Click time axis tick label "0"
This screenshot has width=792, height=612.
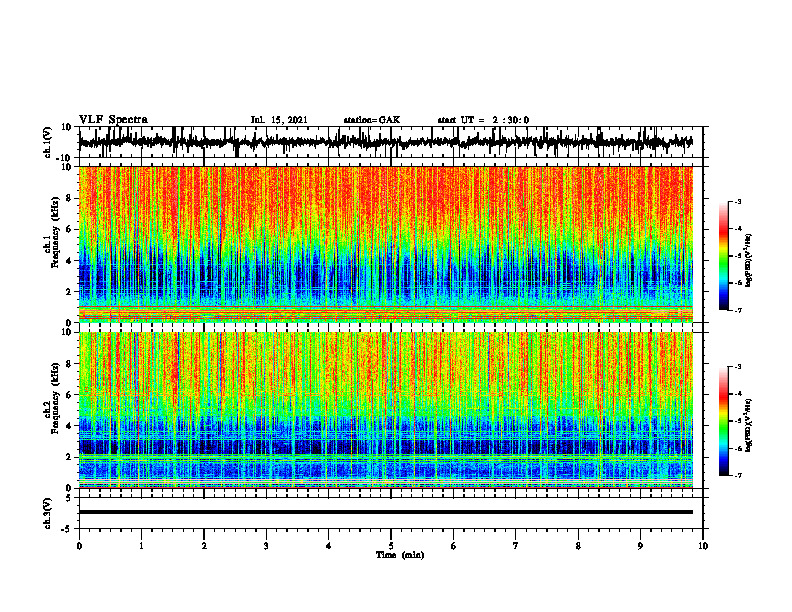(x=79, y=546)
